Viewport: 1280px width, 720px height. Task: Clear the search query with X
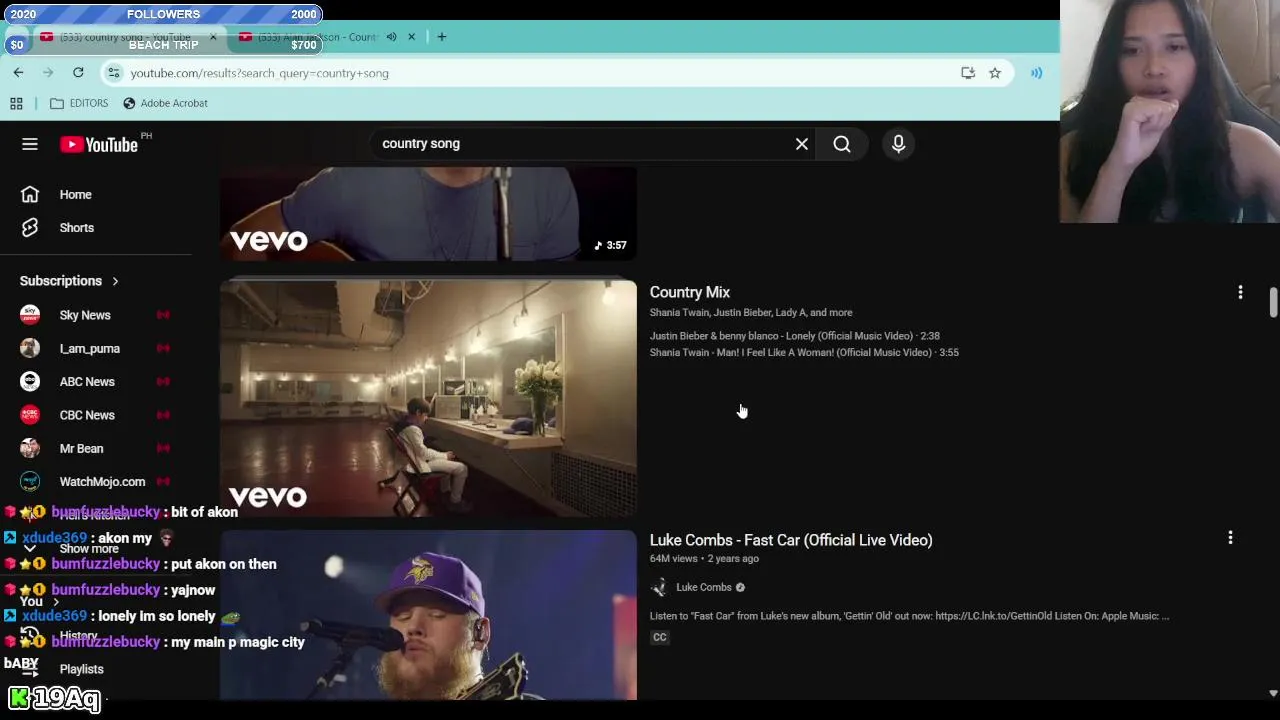point(802,144)
